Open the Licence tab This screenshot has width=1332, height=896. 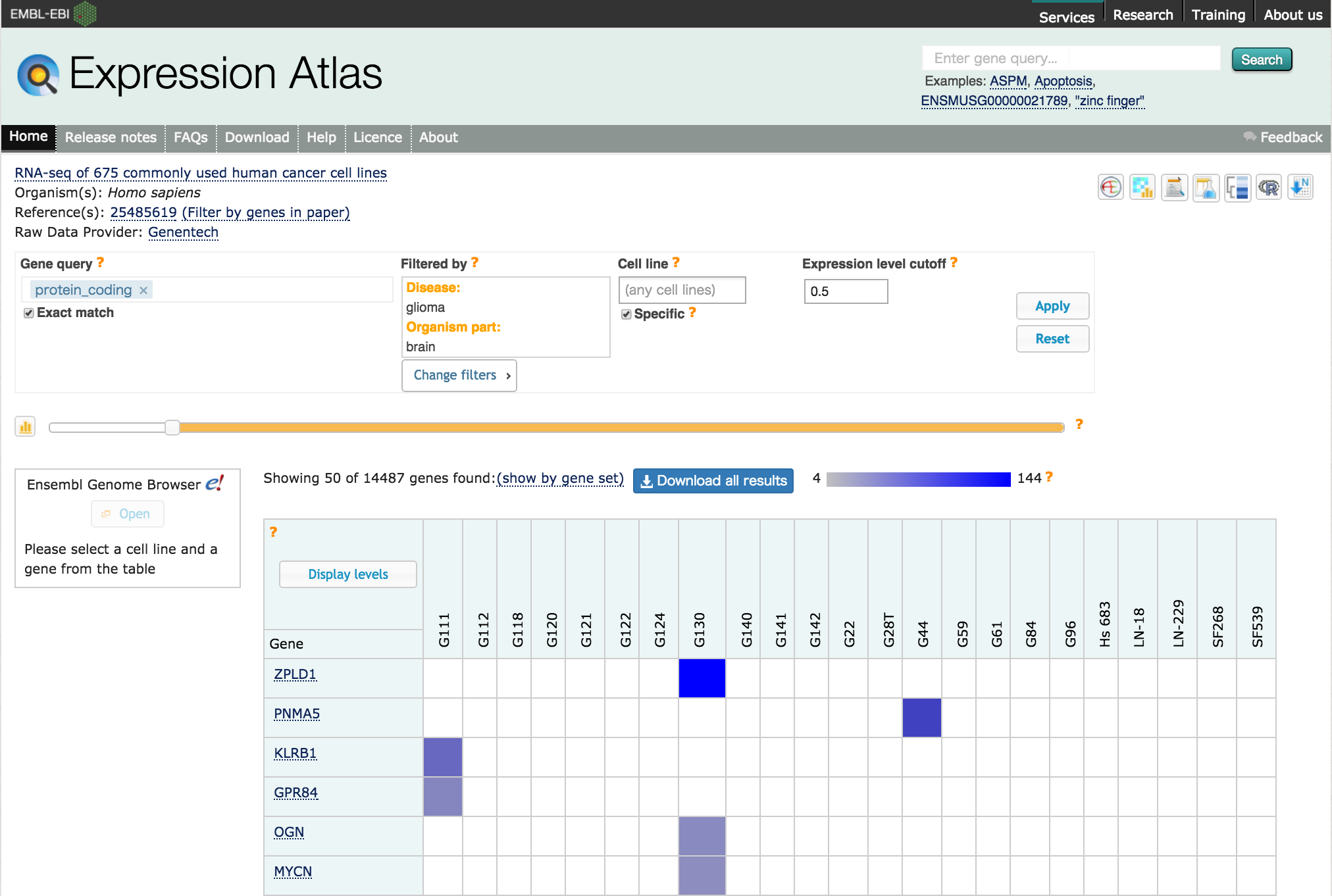click(x=378, y=137)
